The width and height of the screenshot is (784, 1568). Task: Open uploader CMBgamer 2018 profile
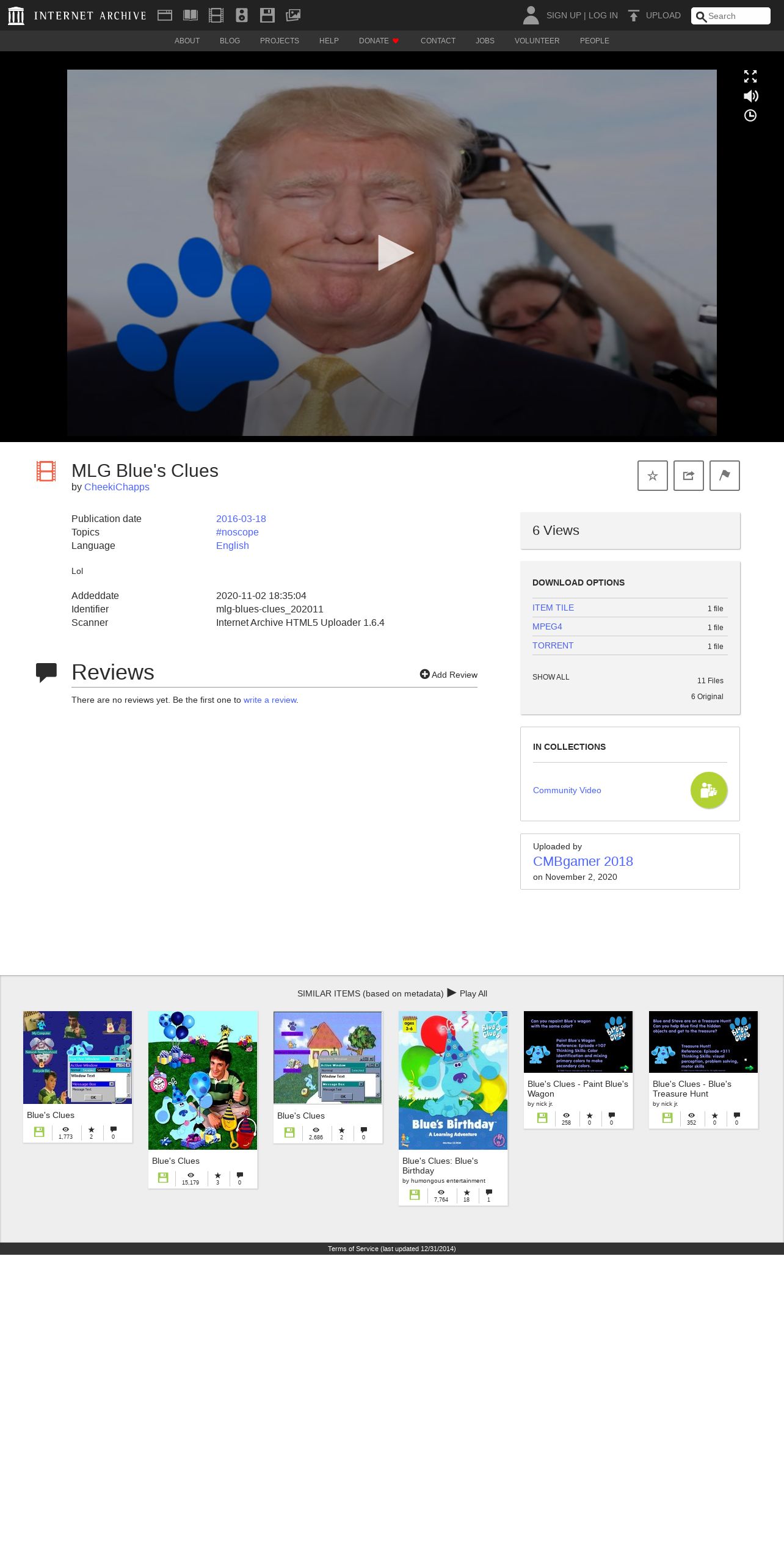583,861
